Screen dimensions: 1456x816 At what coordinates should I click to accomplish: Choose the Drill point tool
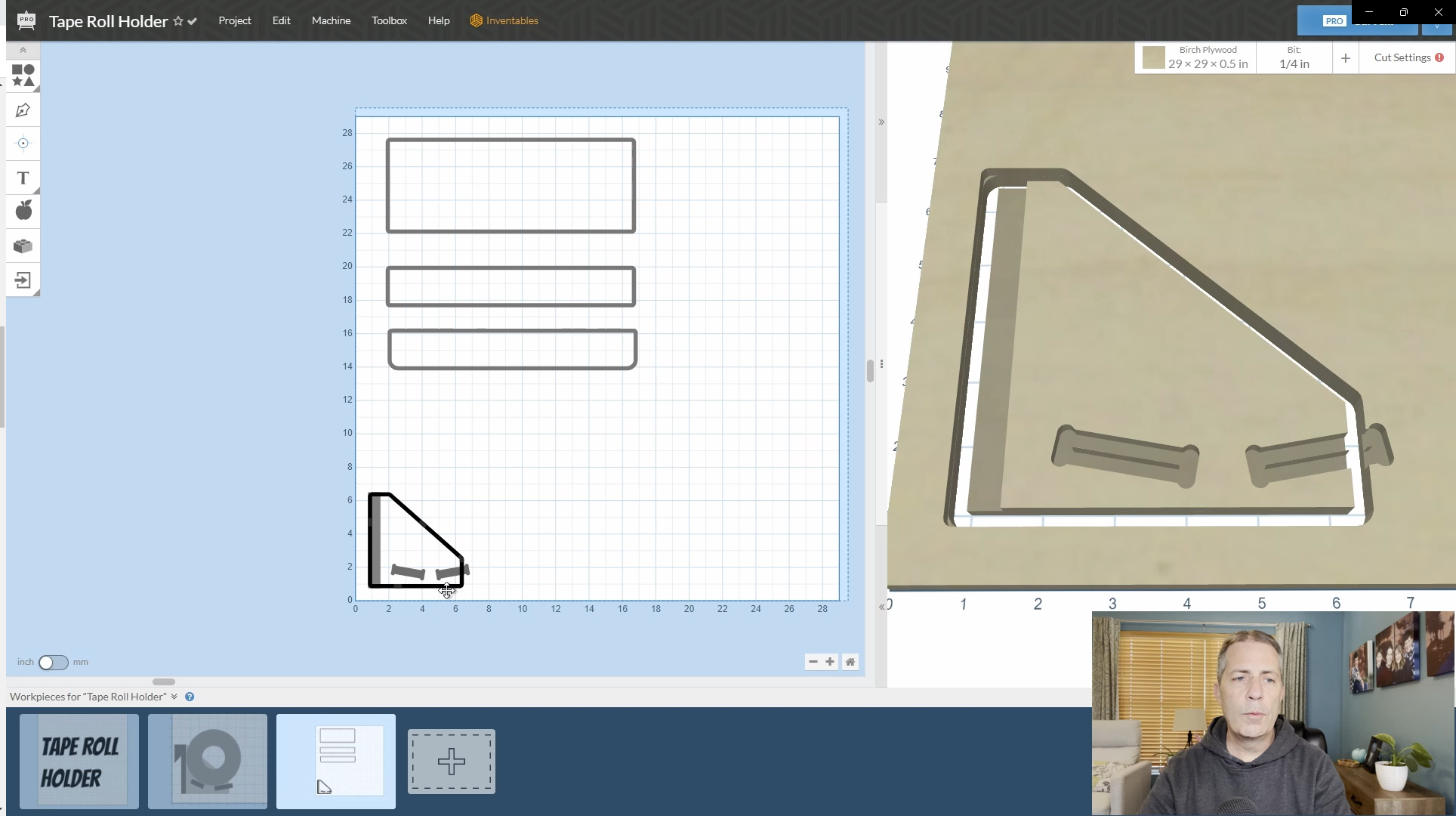click(x=23, y=144)
